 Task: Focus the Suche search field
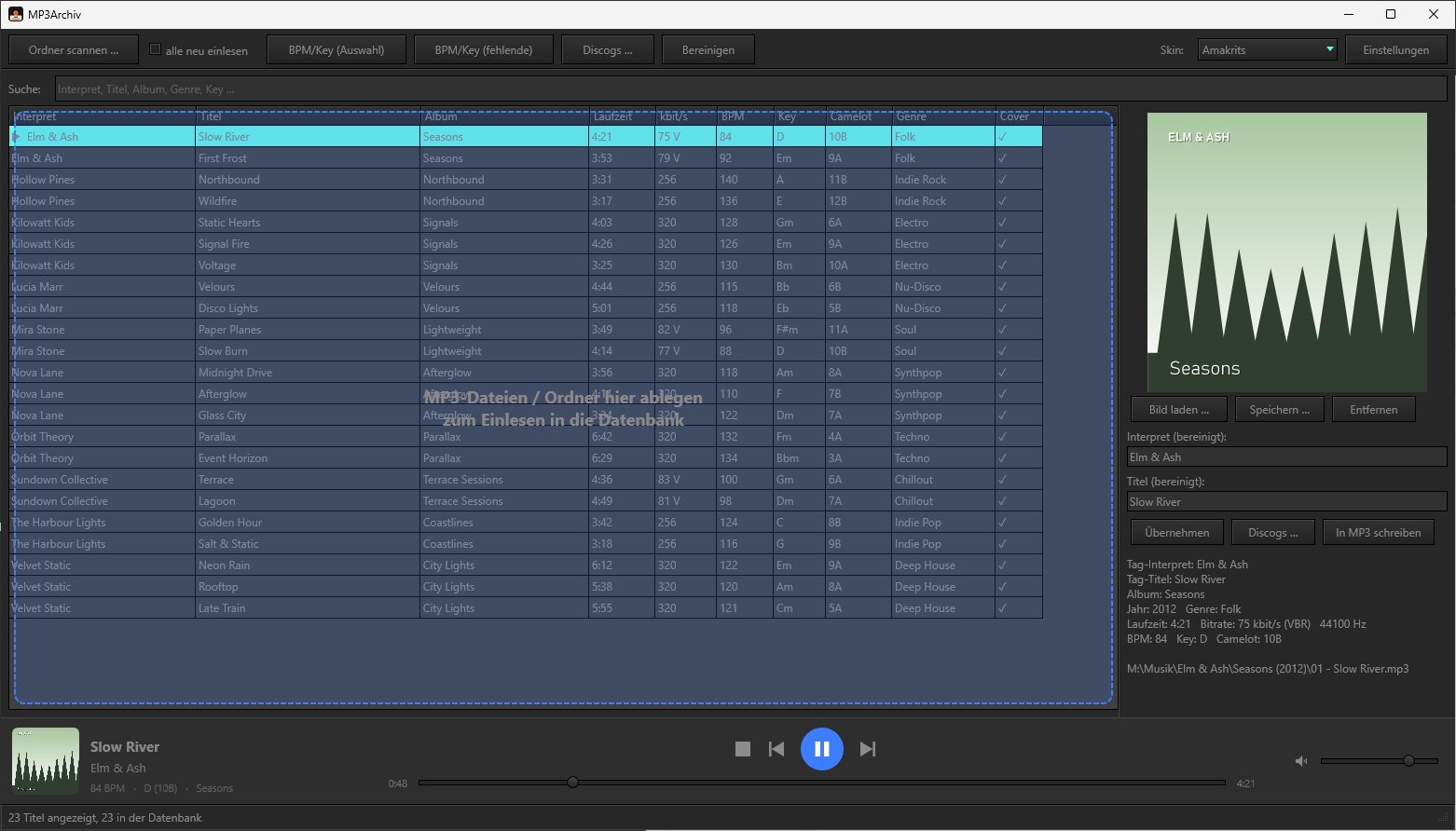750,89
